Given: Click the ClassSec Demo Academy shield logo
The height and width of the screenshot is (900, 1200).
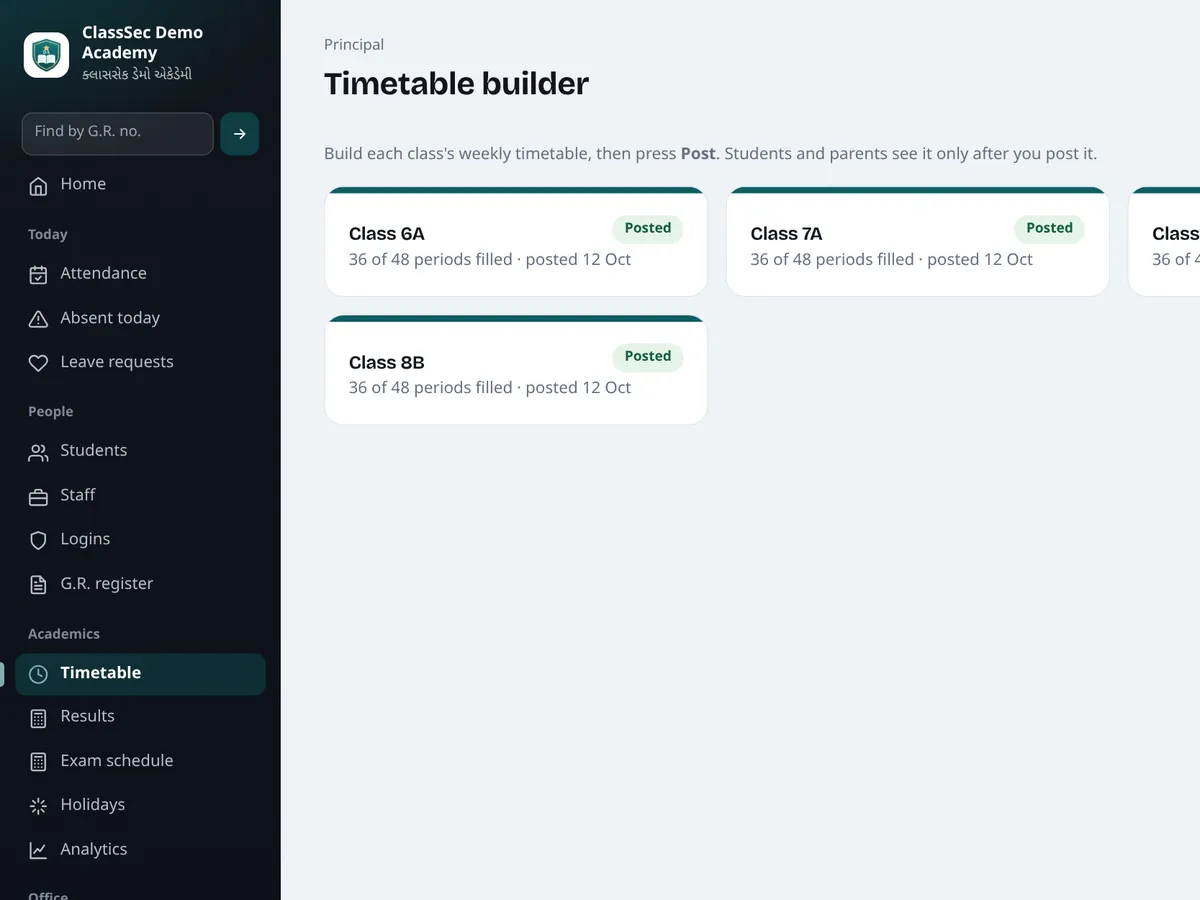Looking at the screenshot, I should [46, 55].
